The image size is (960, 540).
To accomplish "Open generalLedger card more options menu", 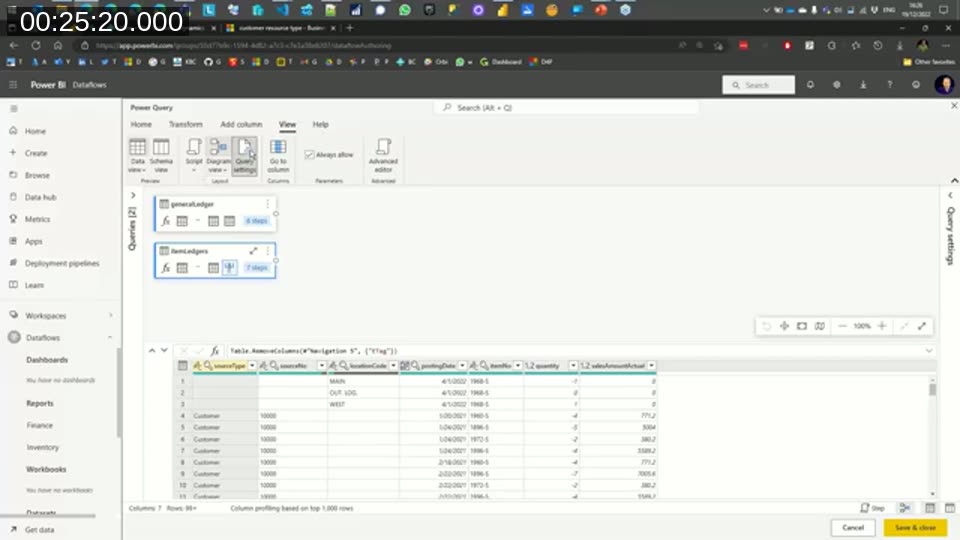I will tap(268, 203).
